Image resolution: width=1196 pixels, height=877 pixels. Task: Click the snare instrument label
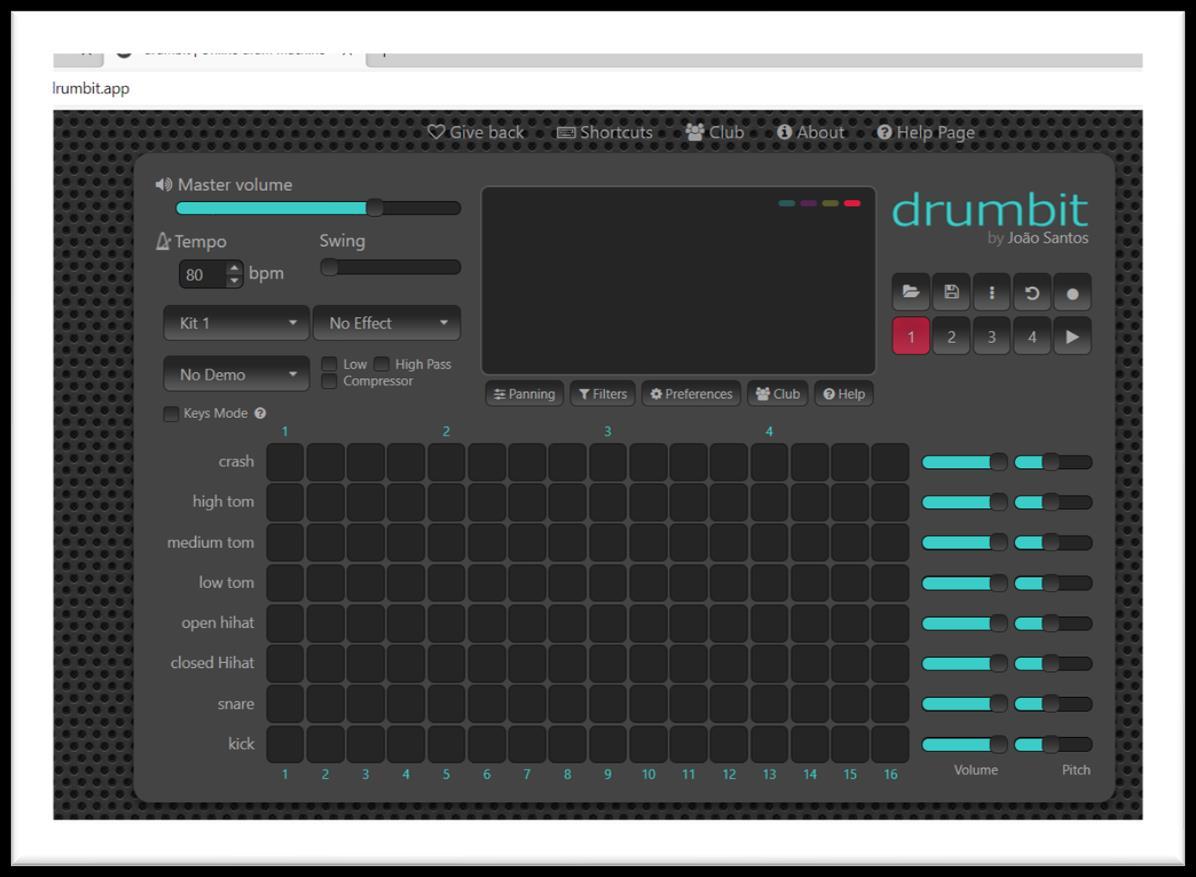[x=236, y=704]
